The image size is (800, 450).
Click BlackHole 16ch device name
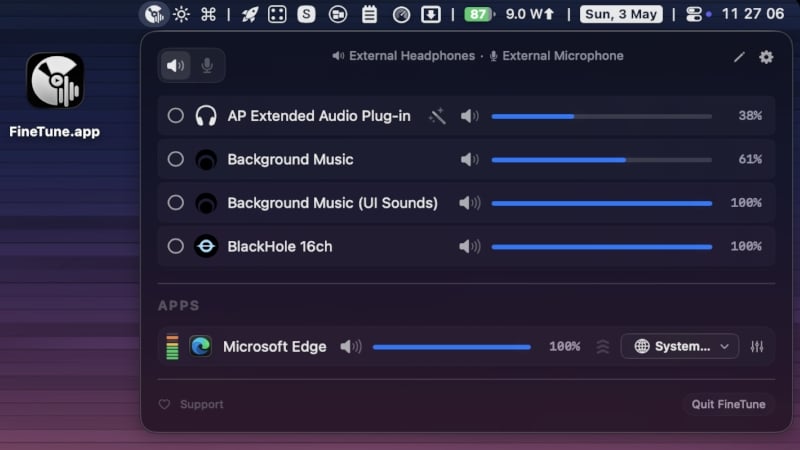click(280, 246)
